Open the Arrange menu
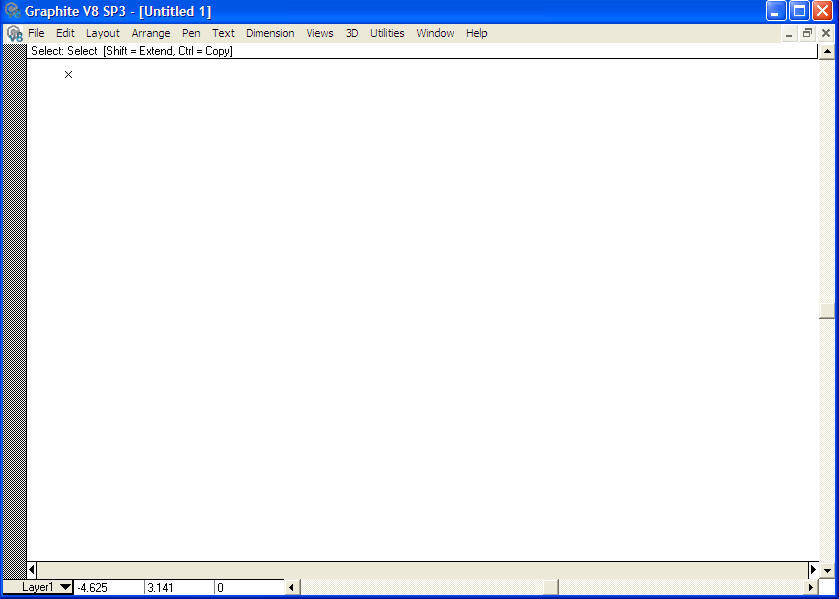The height and width of the screenshot is (599, 839). pyautogui.click(x=151, y=33)
